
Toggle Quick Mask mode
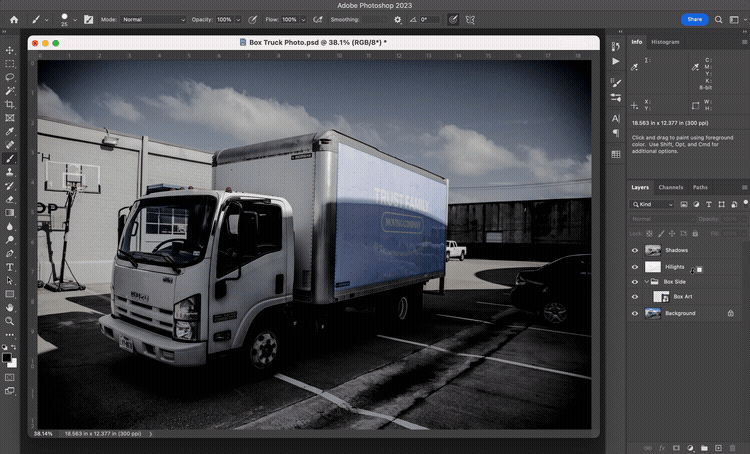10,377
